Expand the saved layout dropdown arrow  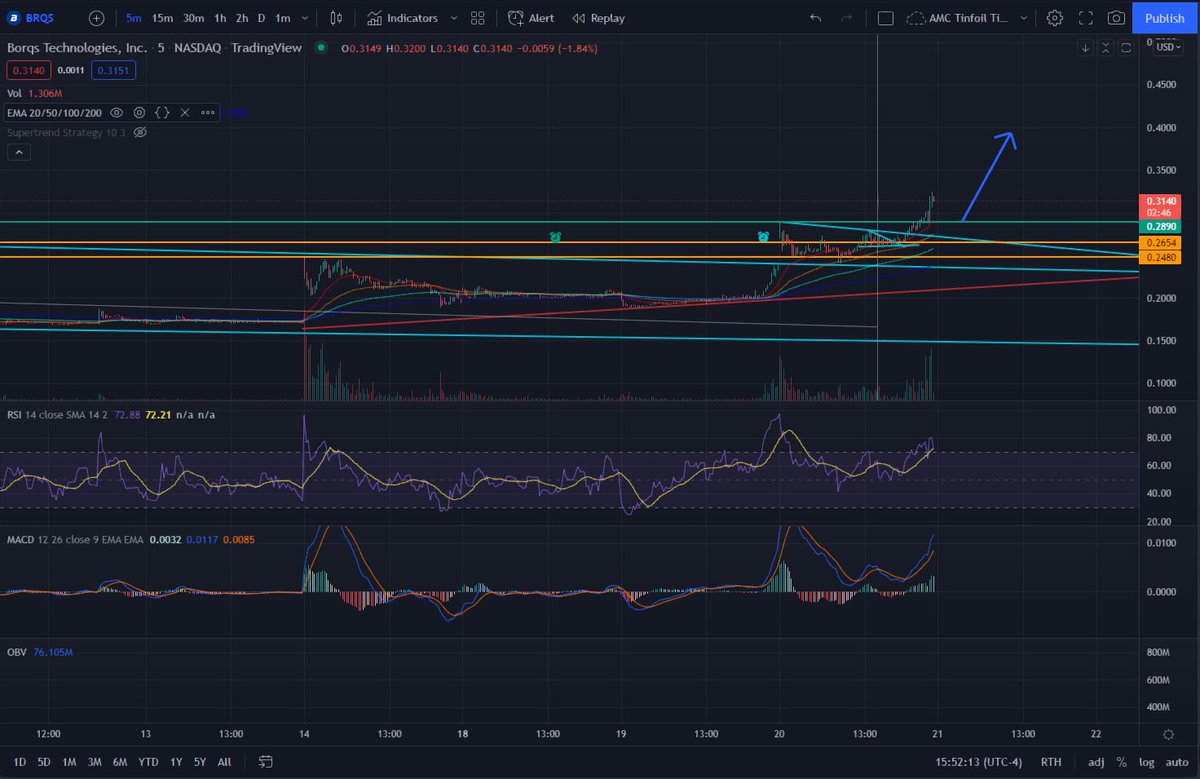pyautogui.click(x=1026, y=18)
